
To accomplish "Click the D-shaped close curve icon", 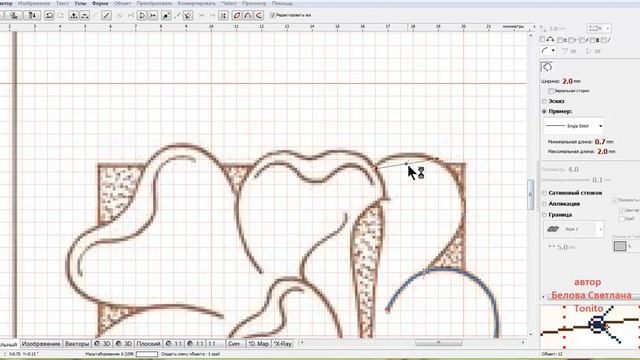I will coord(142,16).
